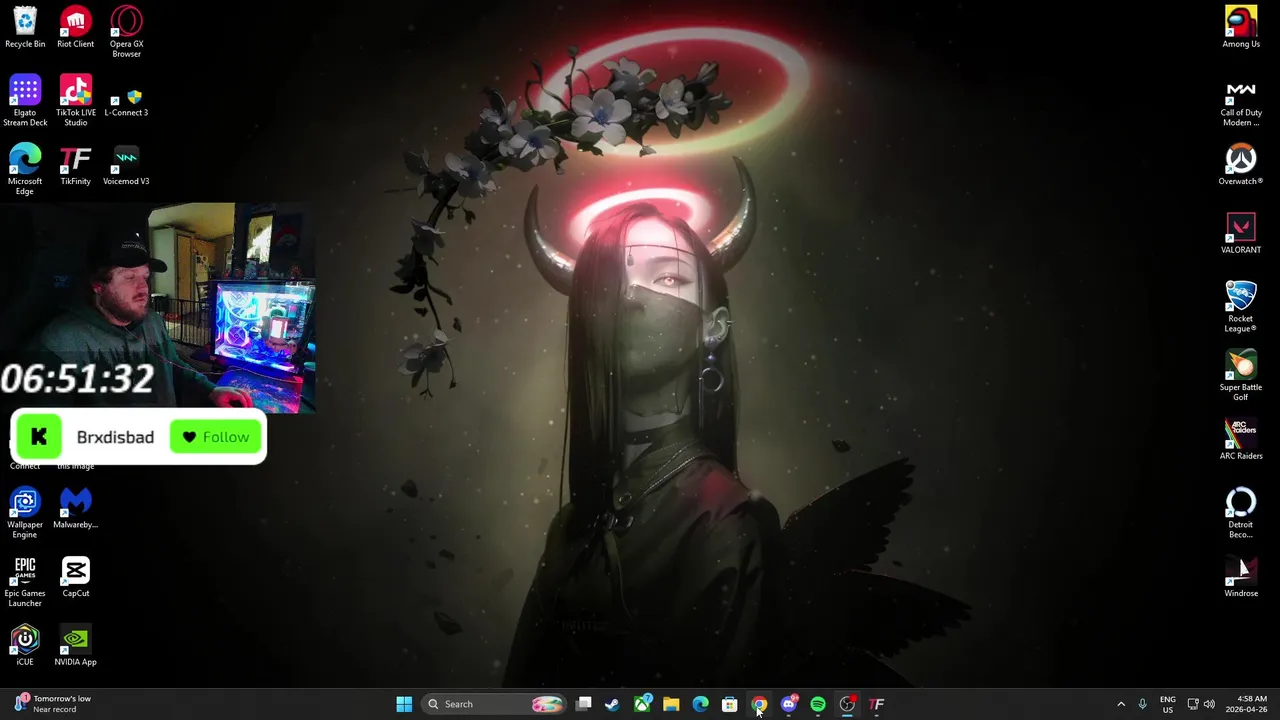The image size is (1280, 720).
Task: Select the Malwarebytes desktop shortcut
Action: [76, 509]
